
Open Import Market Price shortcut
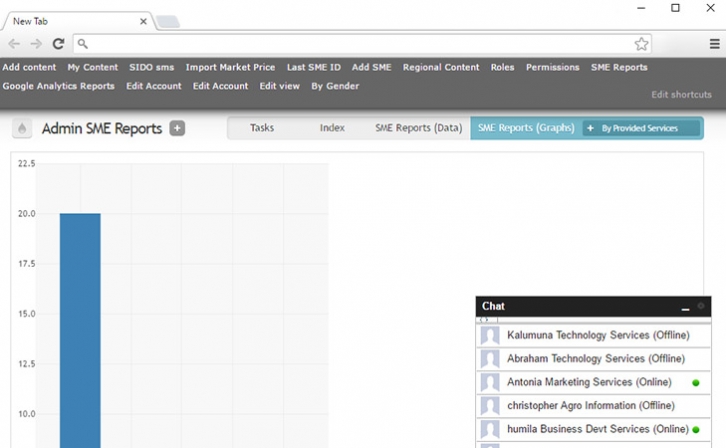(230, 67)
